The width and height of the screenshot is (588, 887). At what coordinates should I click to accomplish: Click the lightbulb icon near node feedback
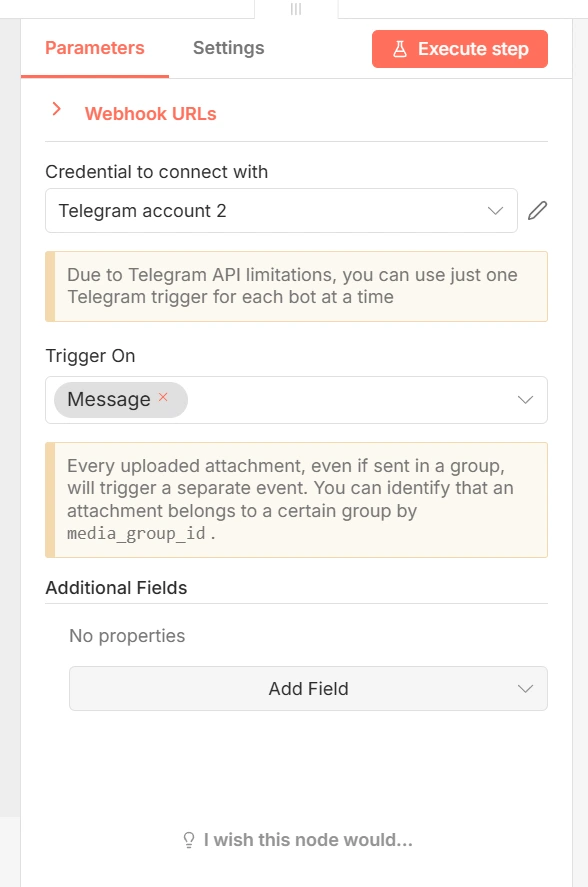(188, 840)
